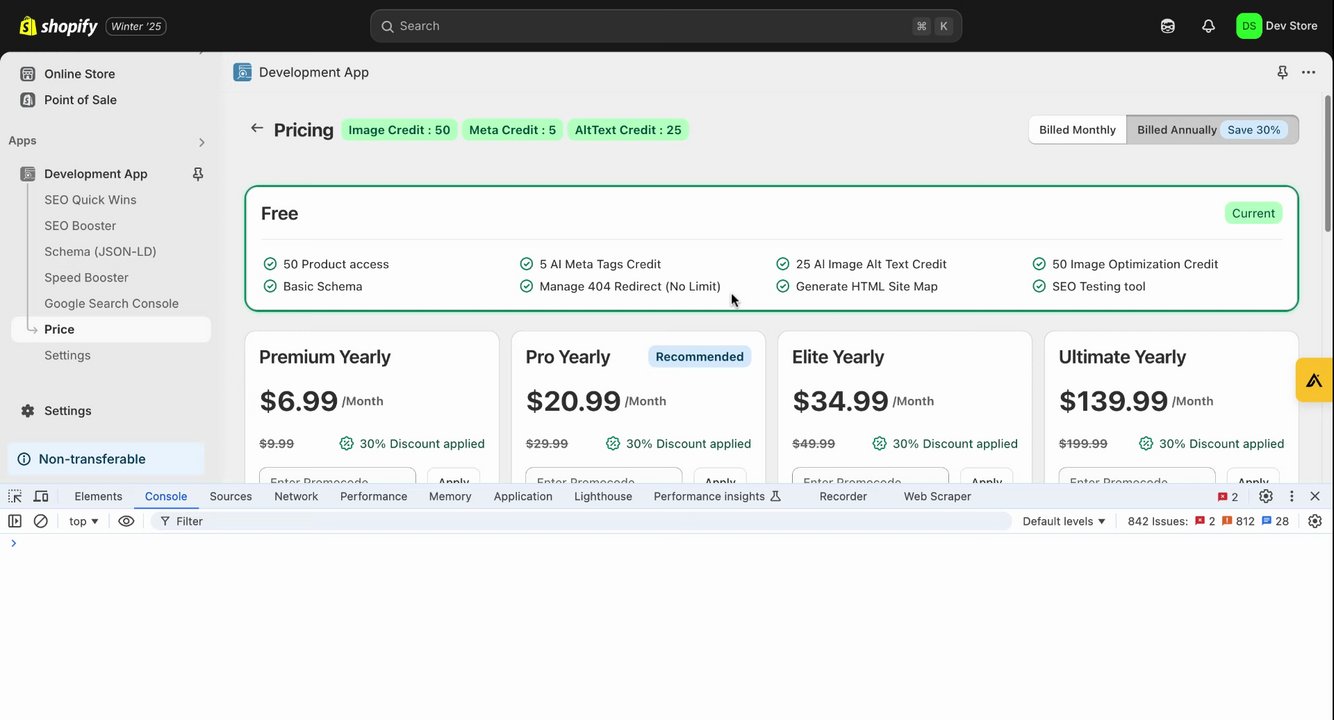The image size is (1334, 720).
Task: Open SEO Booster in the sidebar
Action: pyautogui.click(x=80, y=226)
